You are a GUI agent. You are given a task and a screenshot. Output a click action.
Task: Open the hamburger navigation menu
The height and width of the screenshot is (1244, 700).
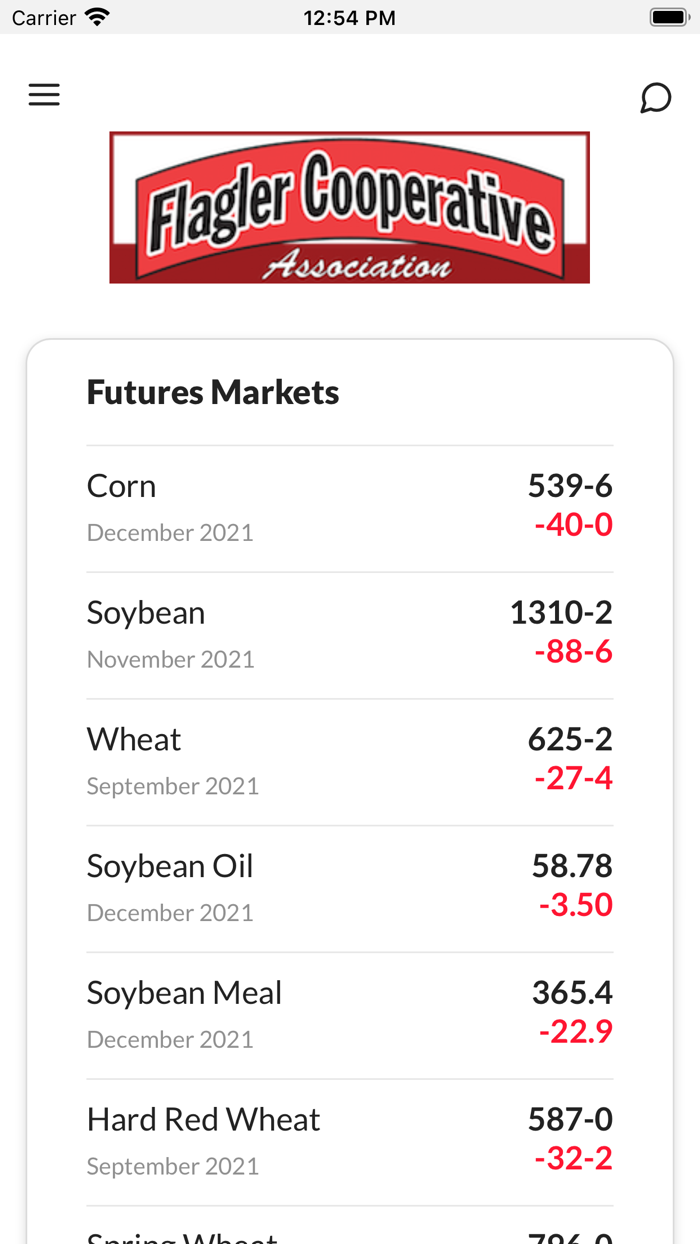tap(44, 95)
